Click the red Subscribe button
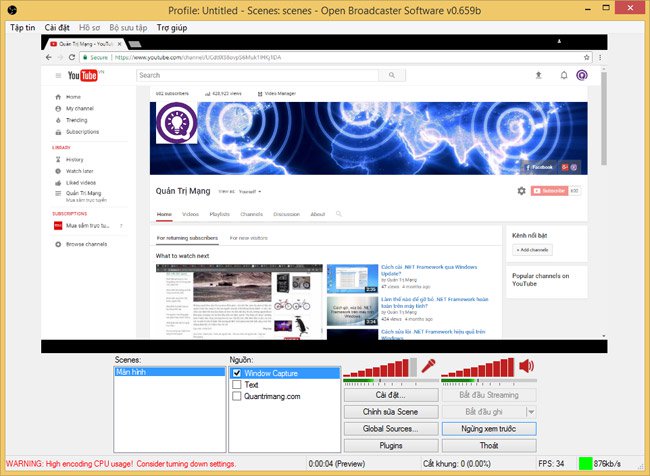Image resolution: width=650 pixels, height=476 pixels. click(549, 191)
